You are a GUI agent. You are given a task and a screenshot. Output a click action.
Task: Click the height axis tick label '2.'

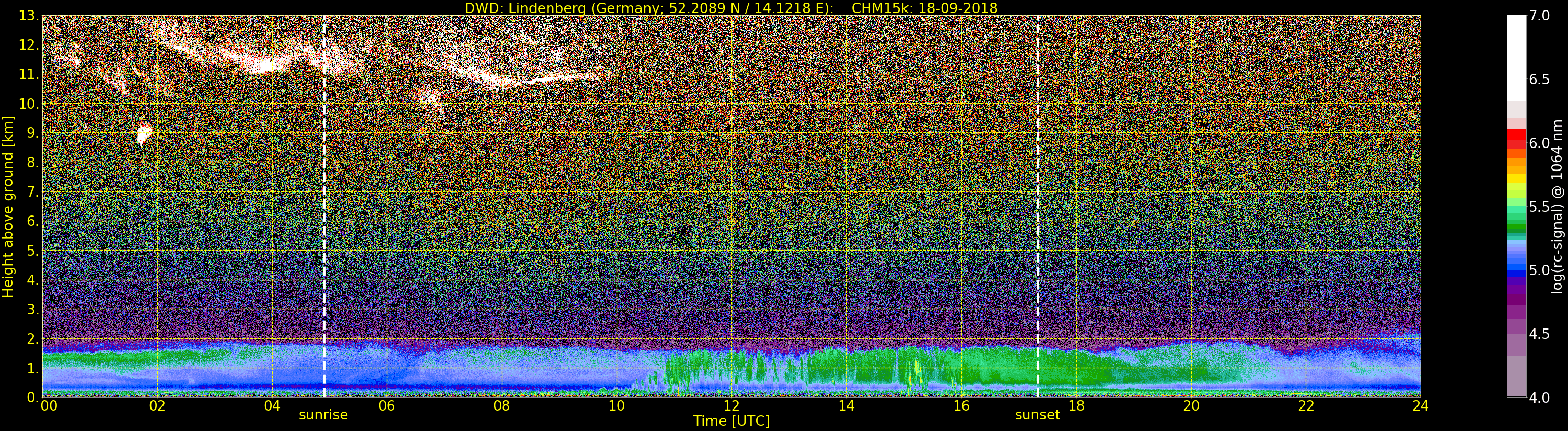[x=32, y=338]
